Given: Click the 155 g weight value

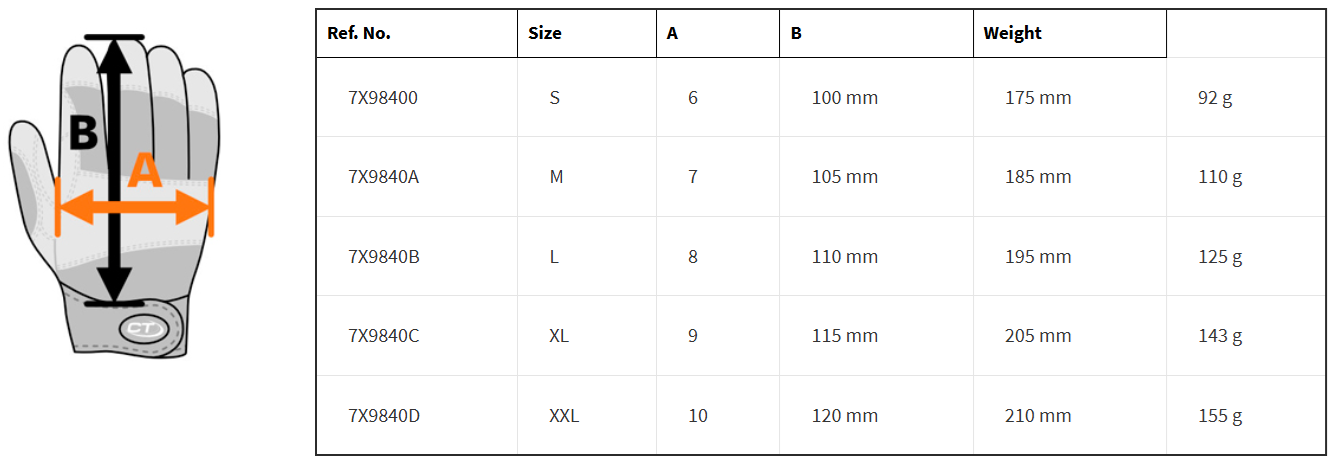Looking at the screenshot, I should pos(1219,416).
